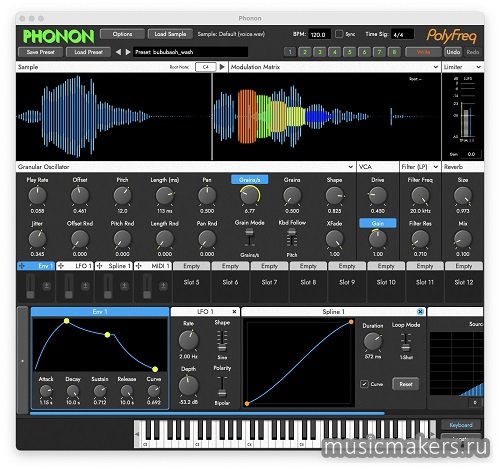
Task: Toggle the polarity icon in LFO 1 slot
Action: pos(85,286)
